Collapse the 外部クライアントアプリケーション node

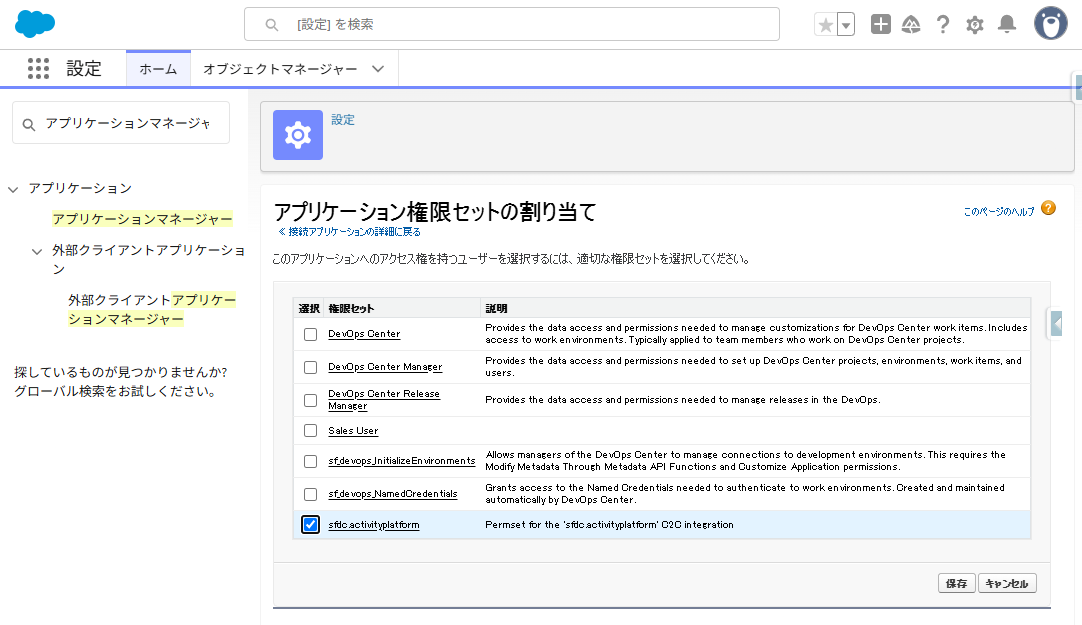pyautogui.click(x=37, y=252)
